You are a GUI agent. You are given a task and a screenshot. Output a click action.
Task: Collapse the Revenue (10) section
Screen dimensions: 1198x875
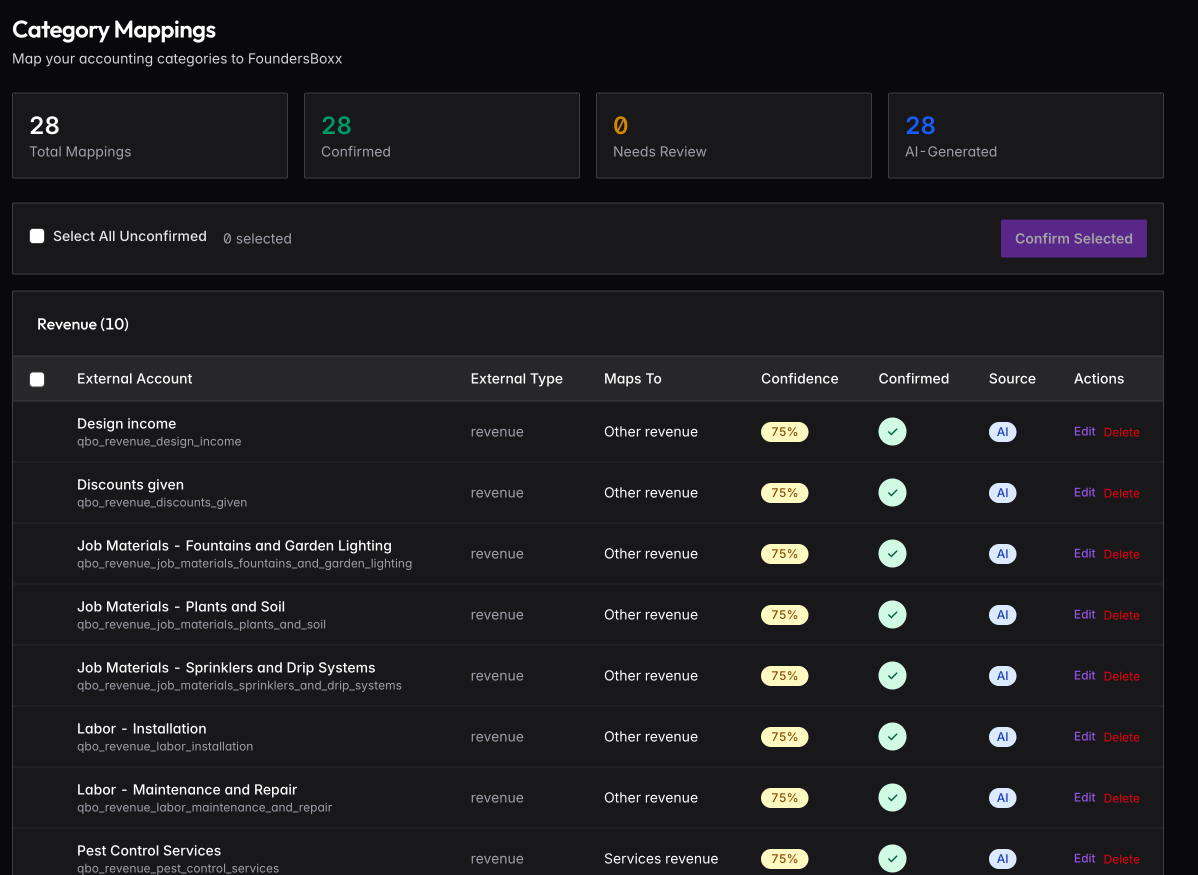click(83, 324)
